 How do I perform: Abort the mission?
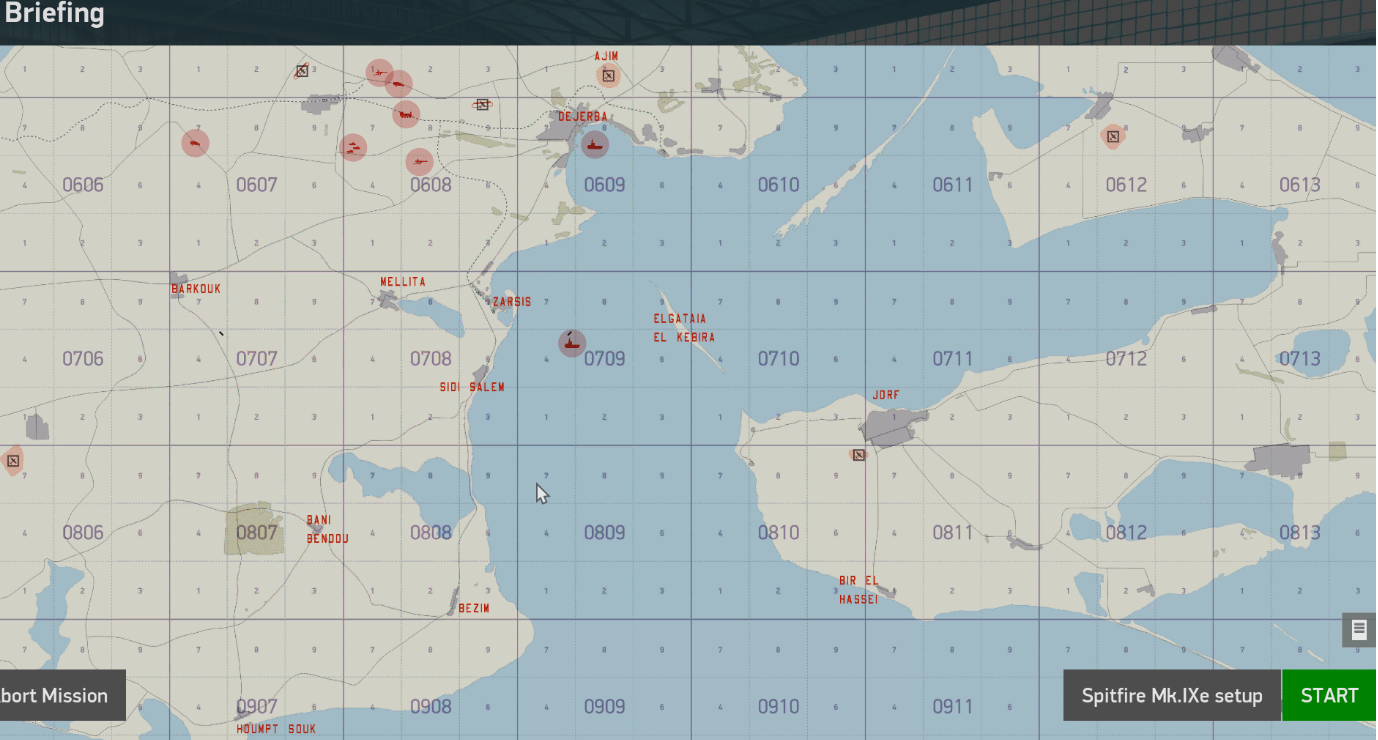62,696
